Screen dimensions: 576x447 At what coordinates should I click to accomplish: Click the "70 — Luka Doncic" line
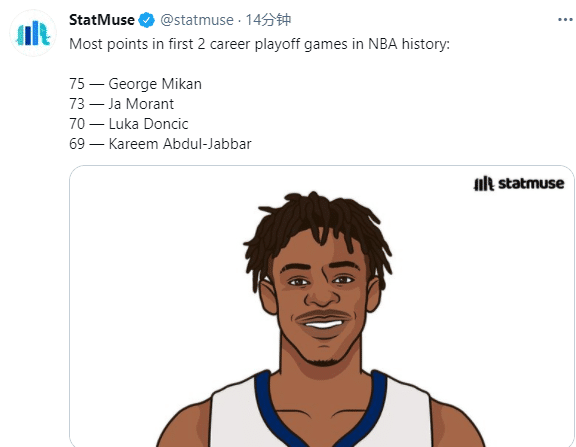click(129, 124)
